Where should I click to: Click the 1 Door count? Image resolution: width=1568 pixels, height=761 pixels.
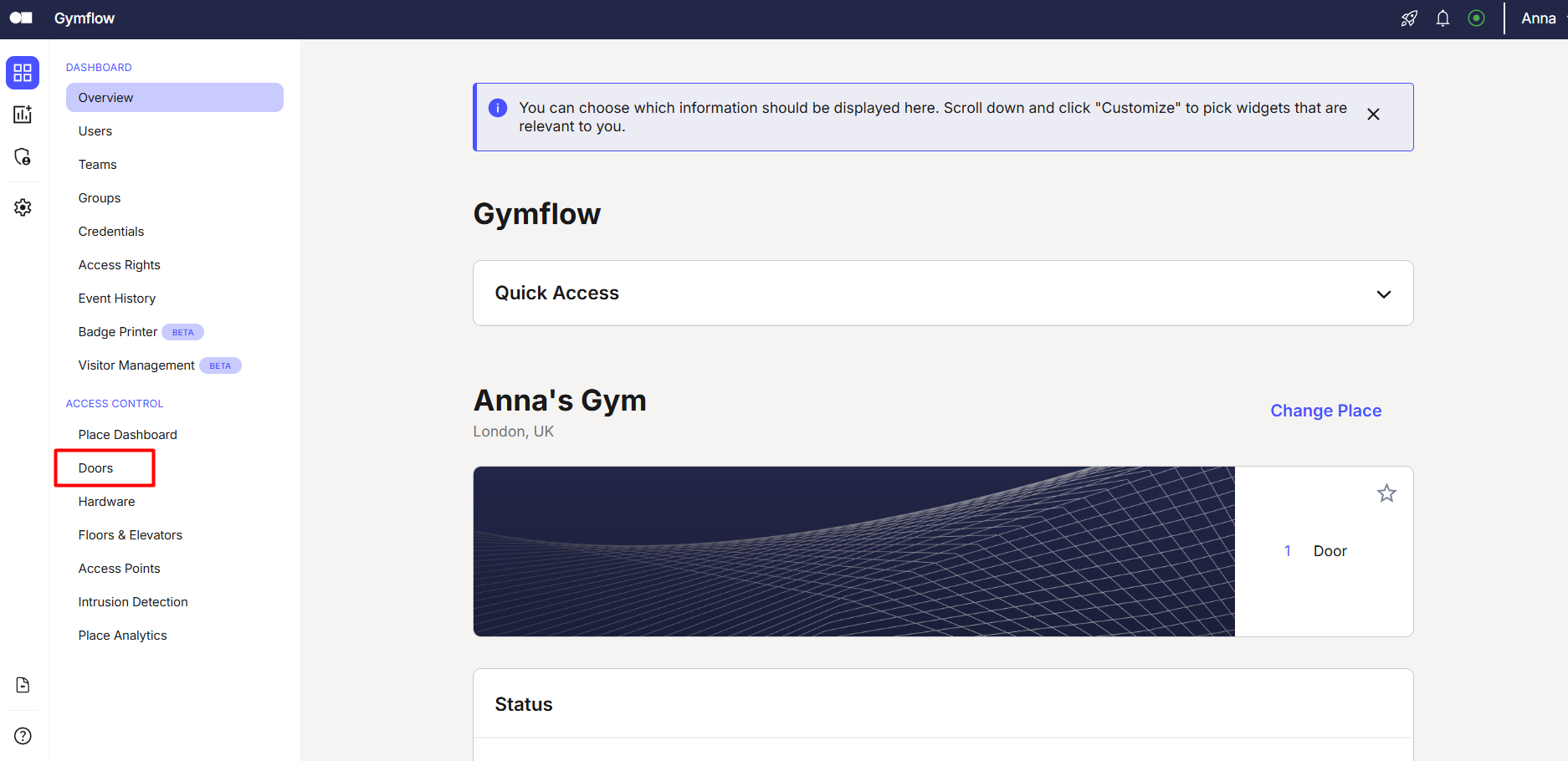(1315, 551)
